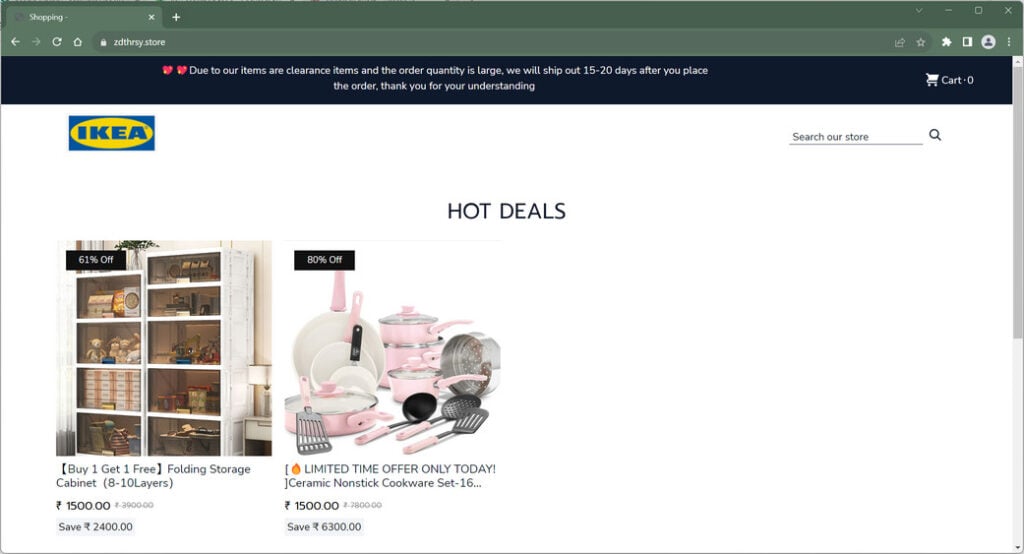This screenshot has width=1024, height=554.
Task: Open Folding Storage Cabinet product title
Action: click(x=154, y=476)
